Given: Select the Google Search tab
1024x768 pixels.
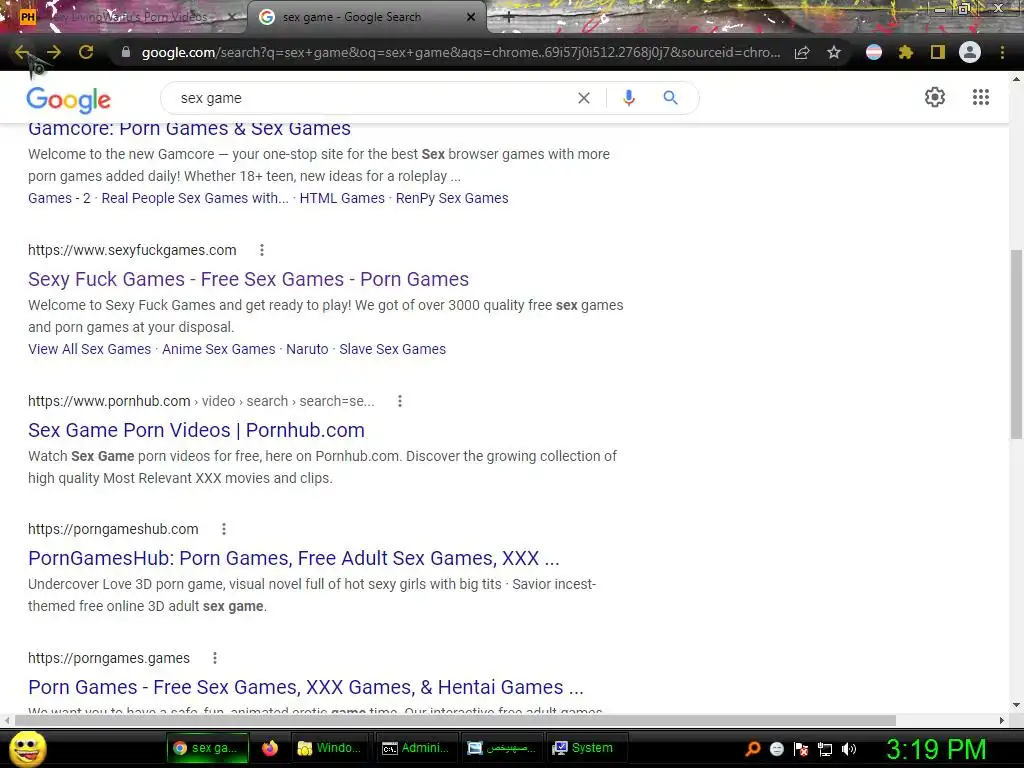Looking at the screenshot, I should click(366, 17).
